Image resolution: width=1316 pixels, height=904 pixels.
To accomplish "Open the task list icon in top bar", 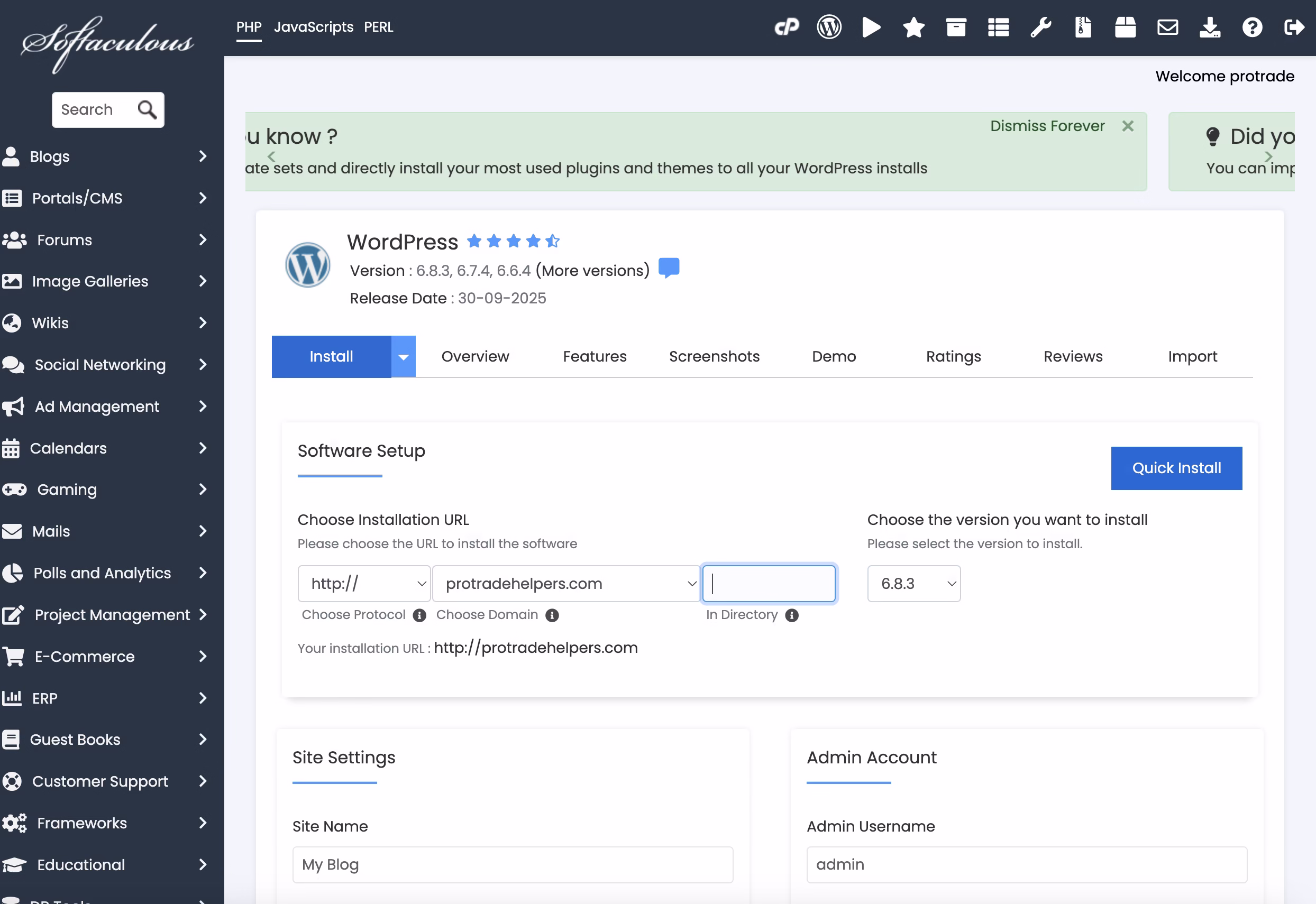I will tap(999, 27).
